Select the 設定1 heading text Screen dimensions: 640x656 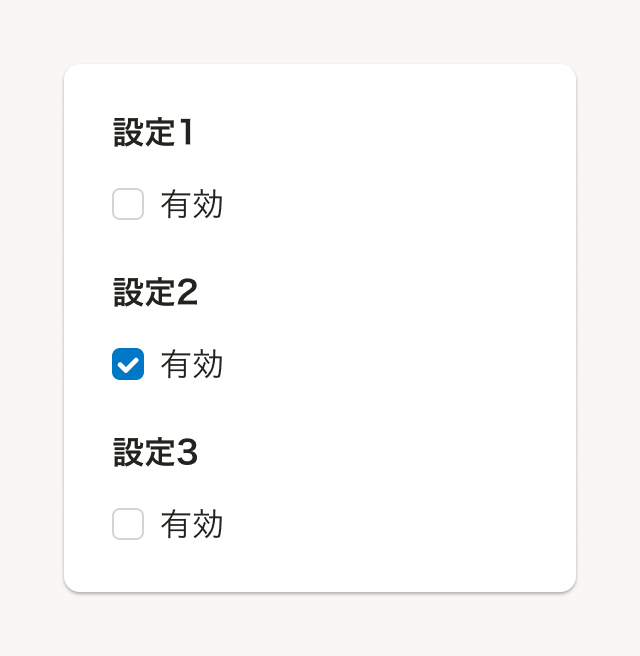153,132
